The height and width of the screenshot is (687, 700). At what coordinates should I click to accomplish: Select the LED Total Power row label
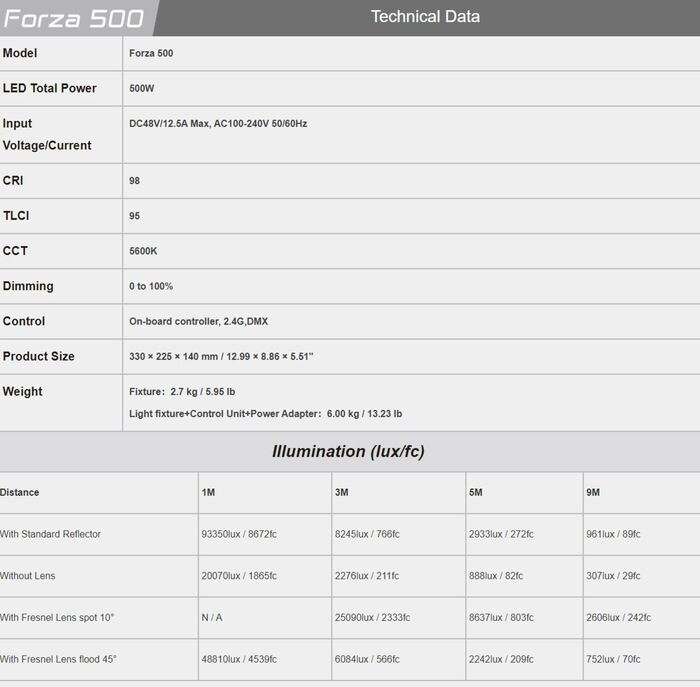(x=50, y=88)
